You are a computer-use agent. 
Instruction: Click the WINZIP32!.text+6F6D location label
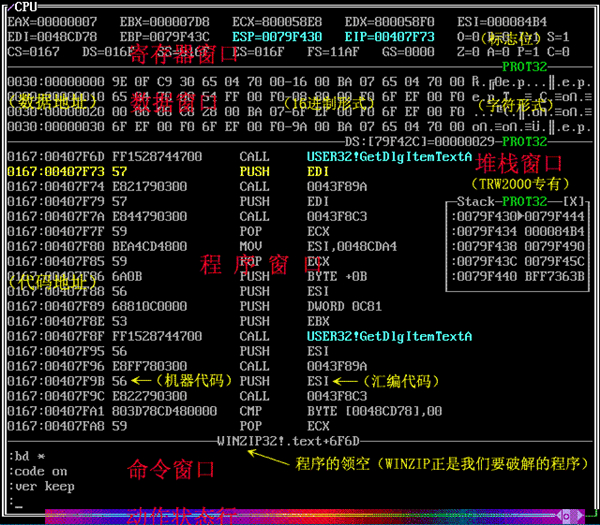pos(289,441)
